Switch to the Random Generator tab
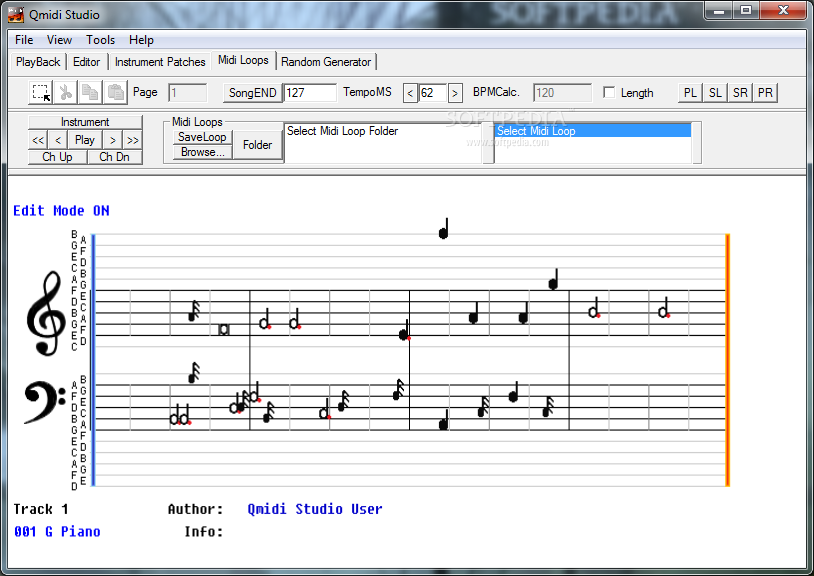The image size is (814, 576). 326,62
